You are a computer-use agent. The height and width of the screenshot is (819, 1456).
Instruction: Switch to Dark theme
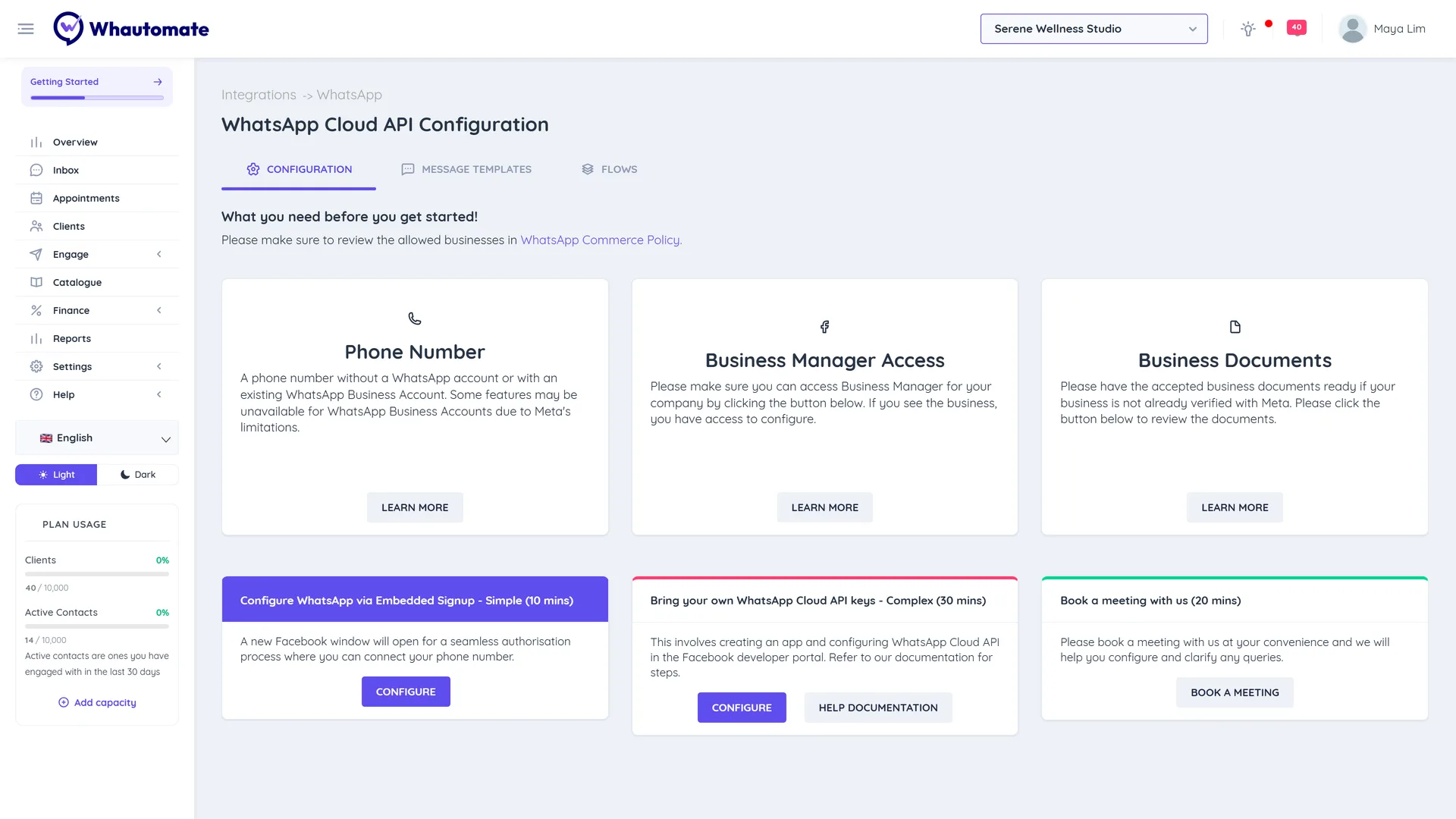point(138,475)
